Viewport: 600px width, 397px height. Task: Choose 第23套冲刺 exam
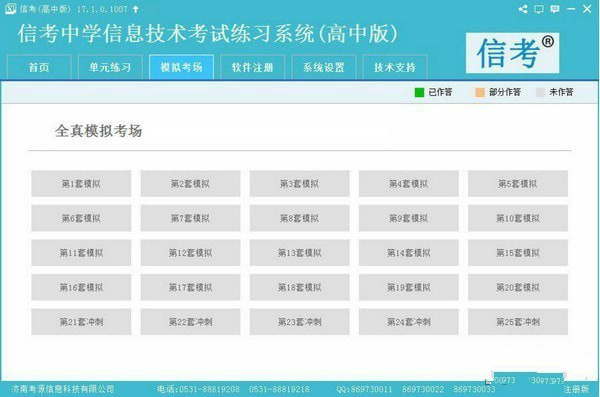tap(300, 322)
